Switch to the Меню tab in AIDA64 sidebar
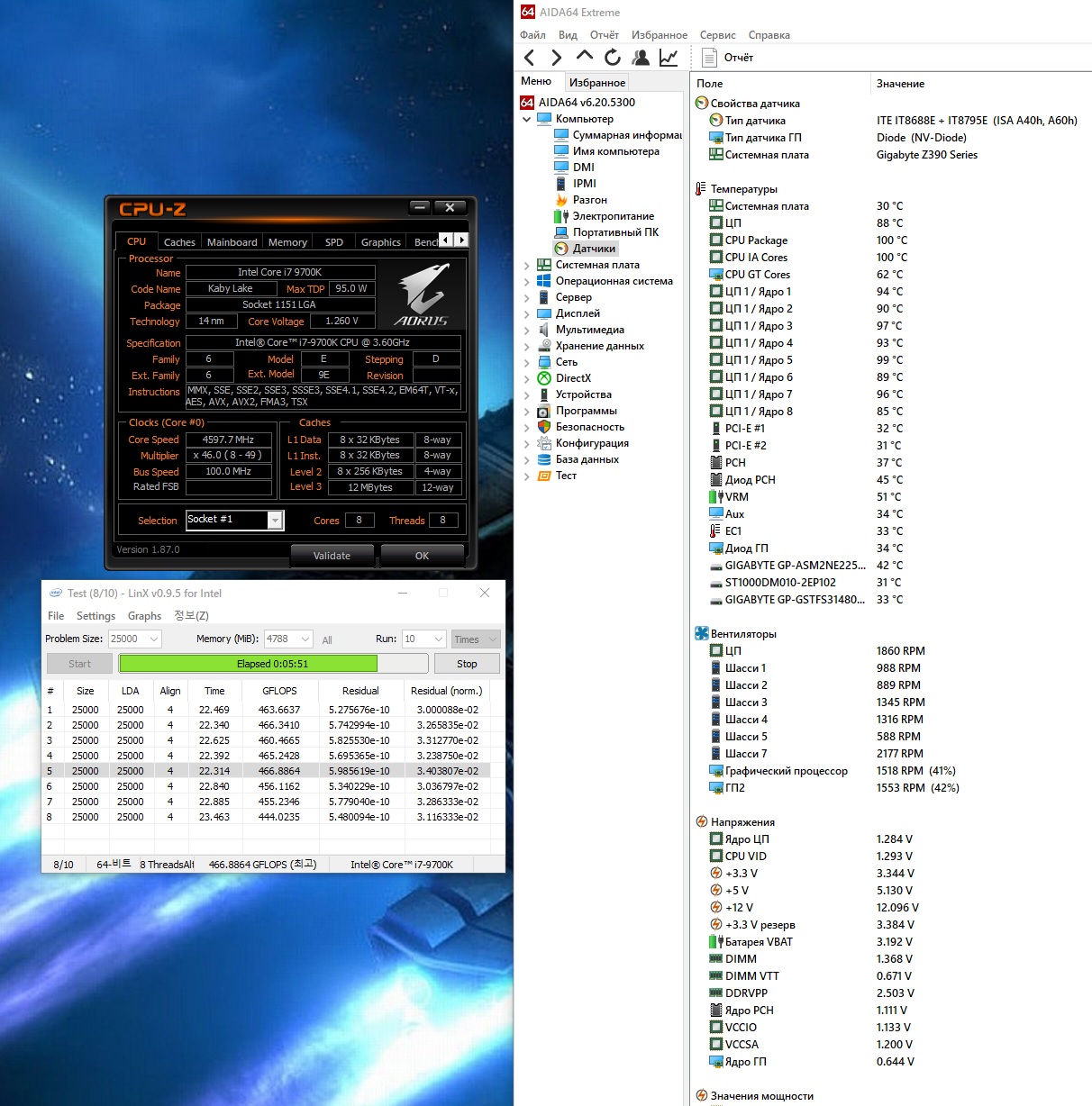 [x=536, y=81]
